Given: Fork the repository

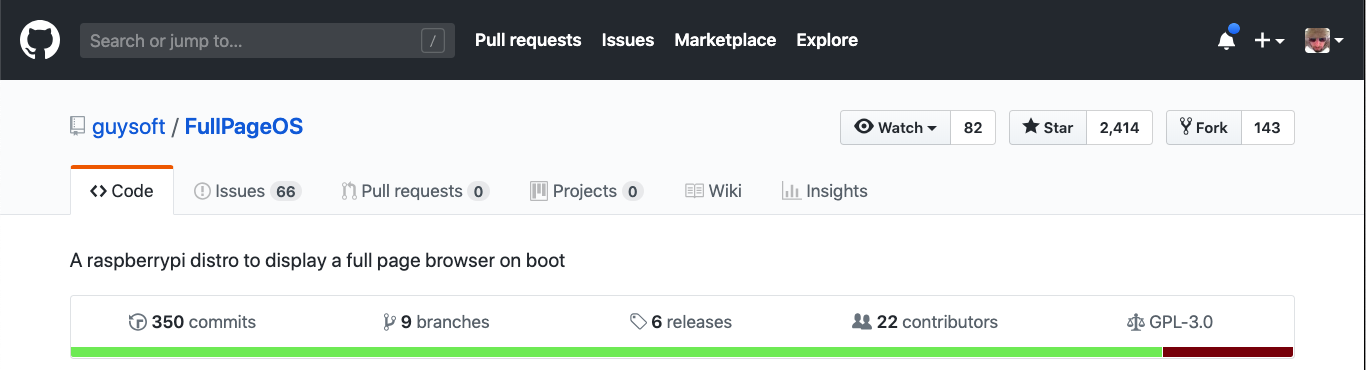Looking at the screenshot, I should [1204, 128].
